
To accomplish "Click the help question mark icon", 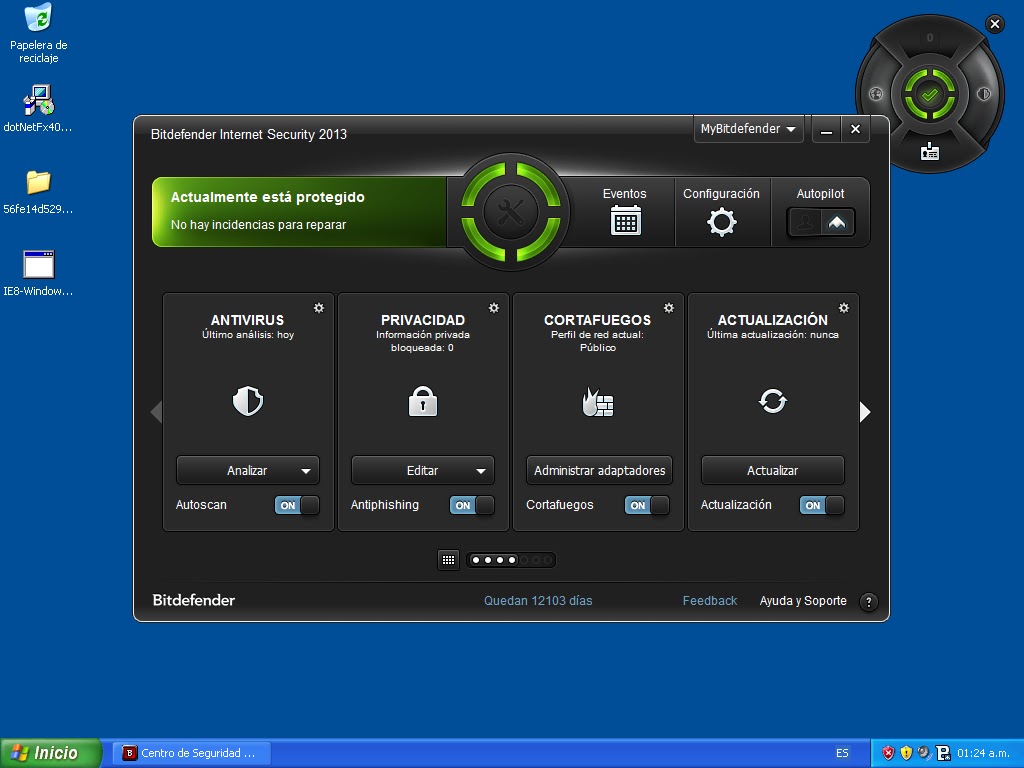I will pyautogui.click(x=869, y=602).
